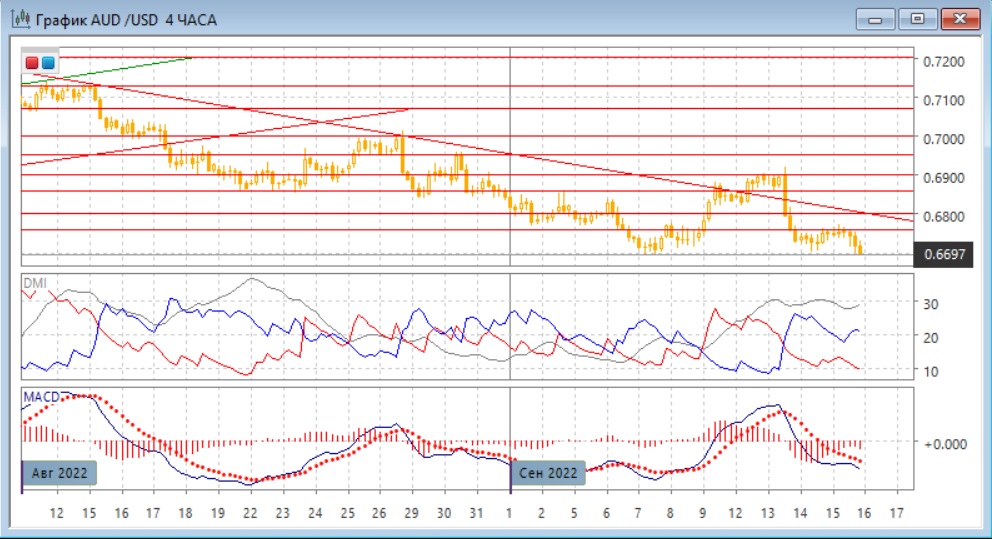Maximize the AUD/USD chart window
The image size is (992, 539).
[917, 18]
